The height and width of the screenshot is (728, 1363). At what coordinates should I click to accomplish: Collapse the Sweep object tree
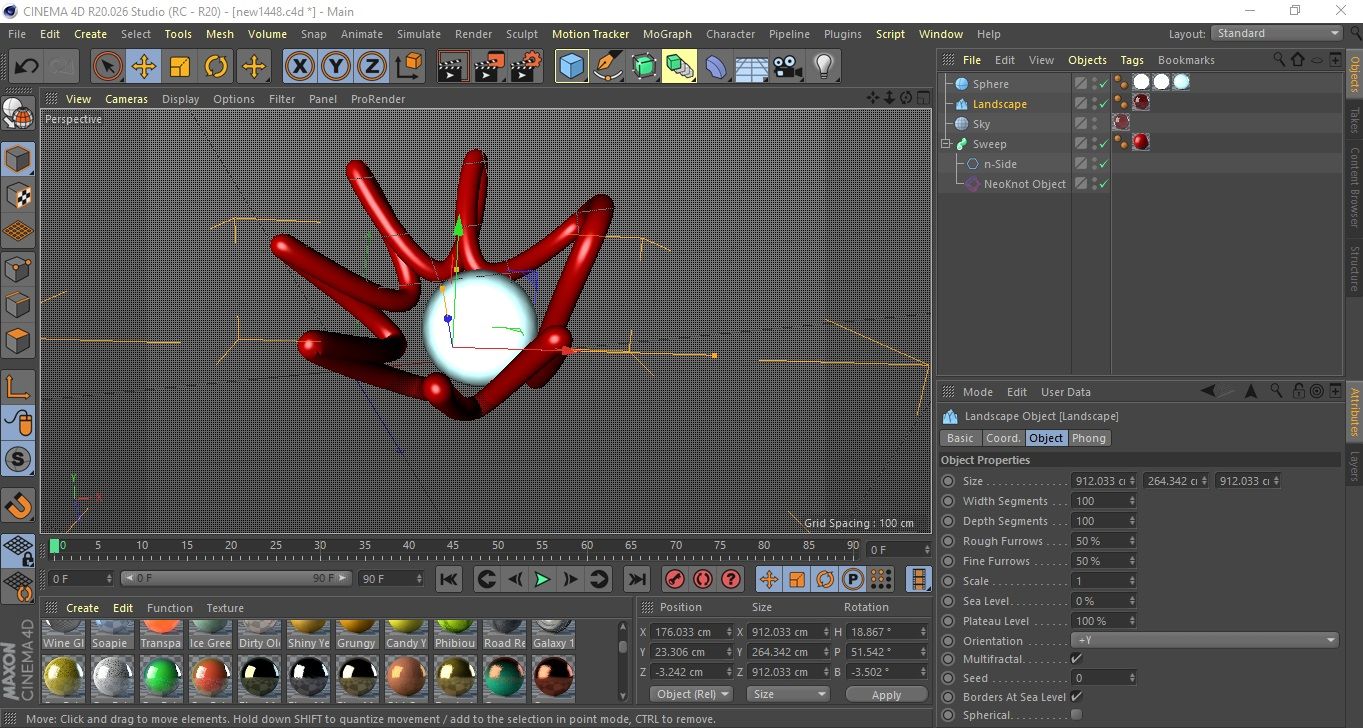pyautogui.click(x=946, y=144)
